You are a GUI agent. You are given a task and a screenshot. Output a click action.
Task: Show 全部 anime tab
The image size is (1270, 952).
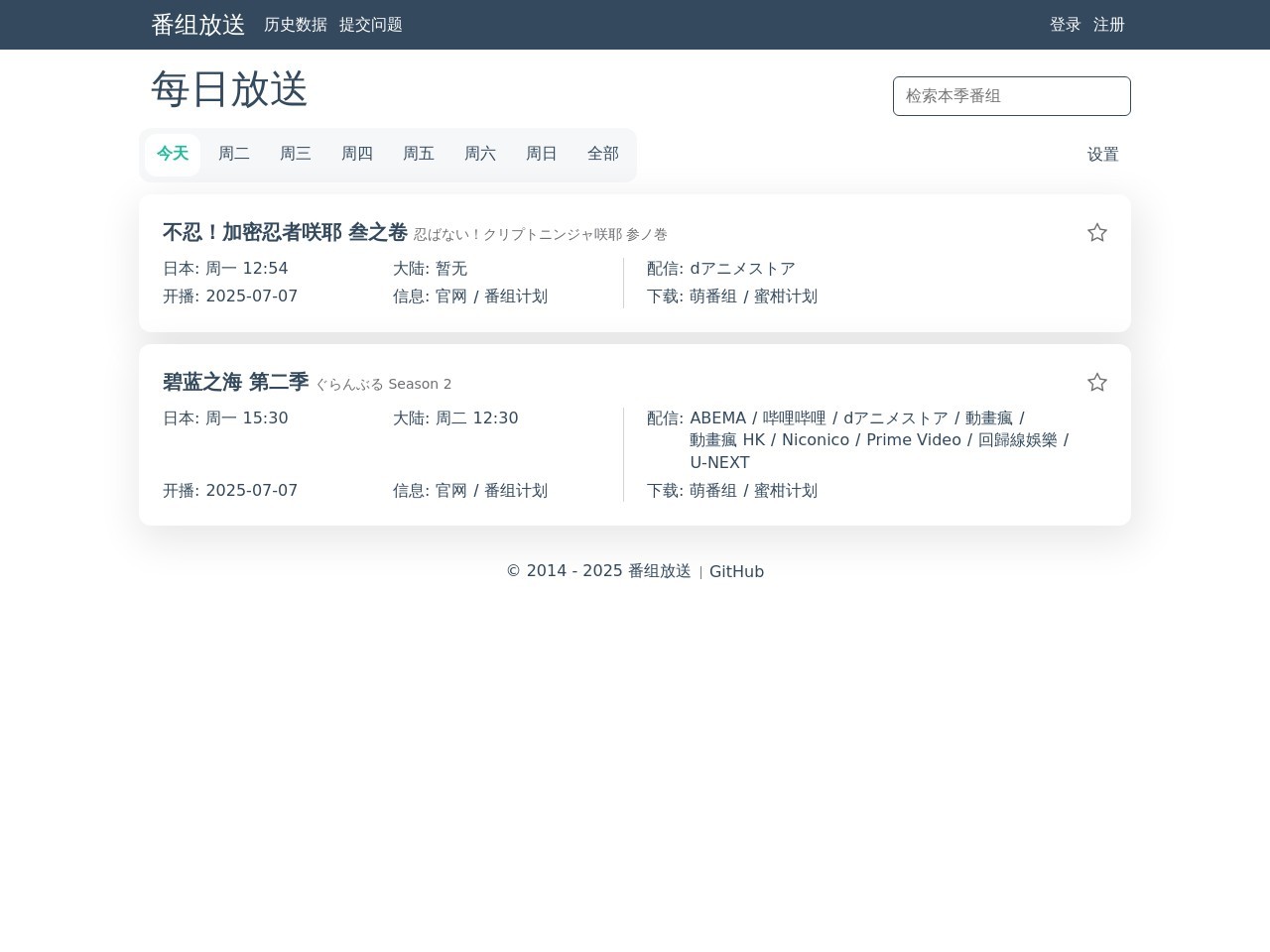[x=603, y=154]
